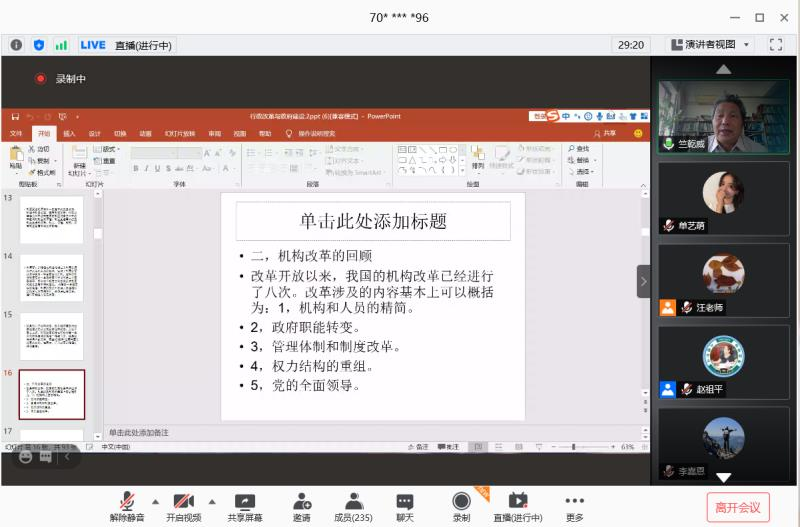Click the network signal strength icon
The image size is (800, 527).
tap(61, 45)
